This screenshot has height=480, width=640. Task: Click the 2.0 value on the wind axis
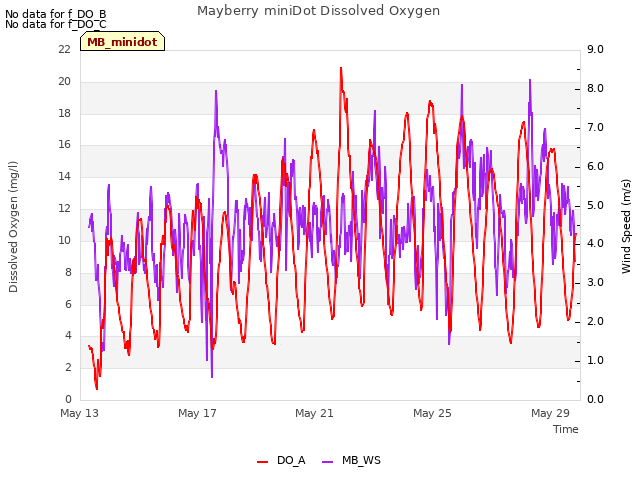coord(595,321)
